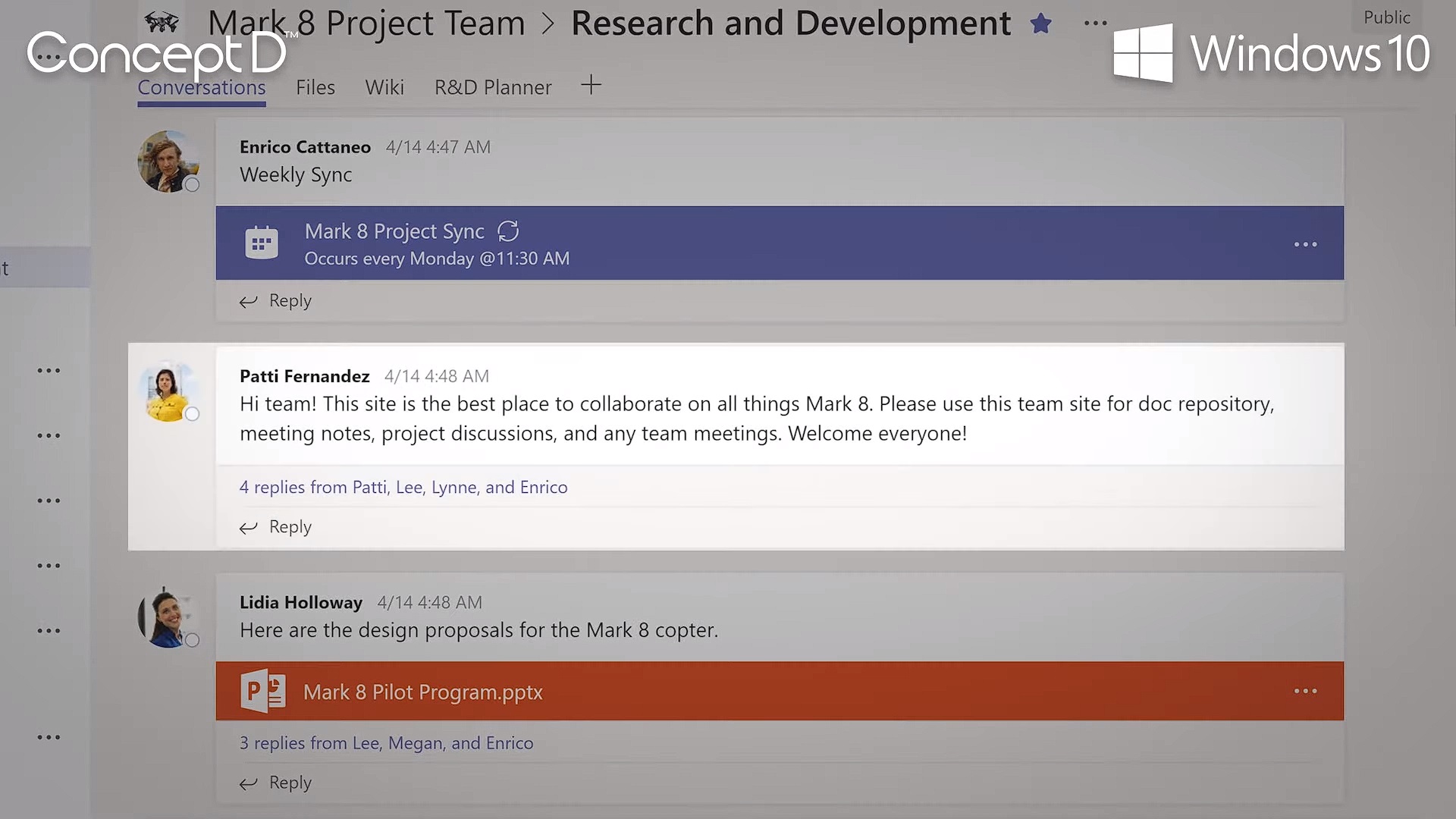Go to Mark 8 Project Team in the breadcrumb
Viewport: 1456px width, 819px height.
coord(366,23)
